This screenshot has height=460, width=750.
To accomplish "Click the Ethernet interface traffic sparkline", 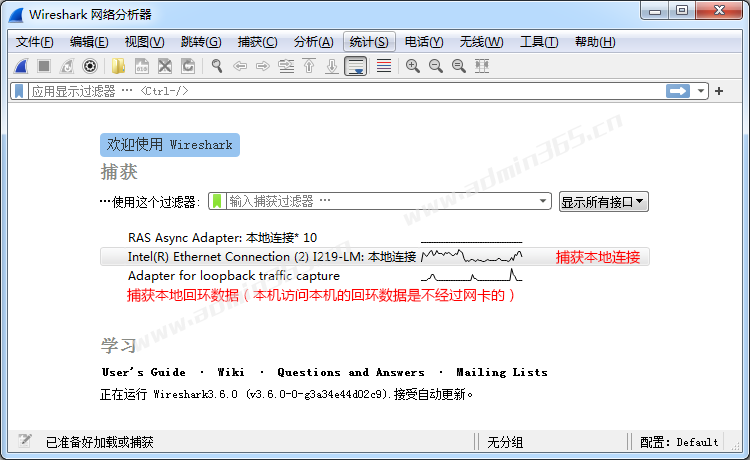I will tap(472, 256).
